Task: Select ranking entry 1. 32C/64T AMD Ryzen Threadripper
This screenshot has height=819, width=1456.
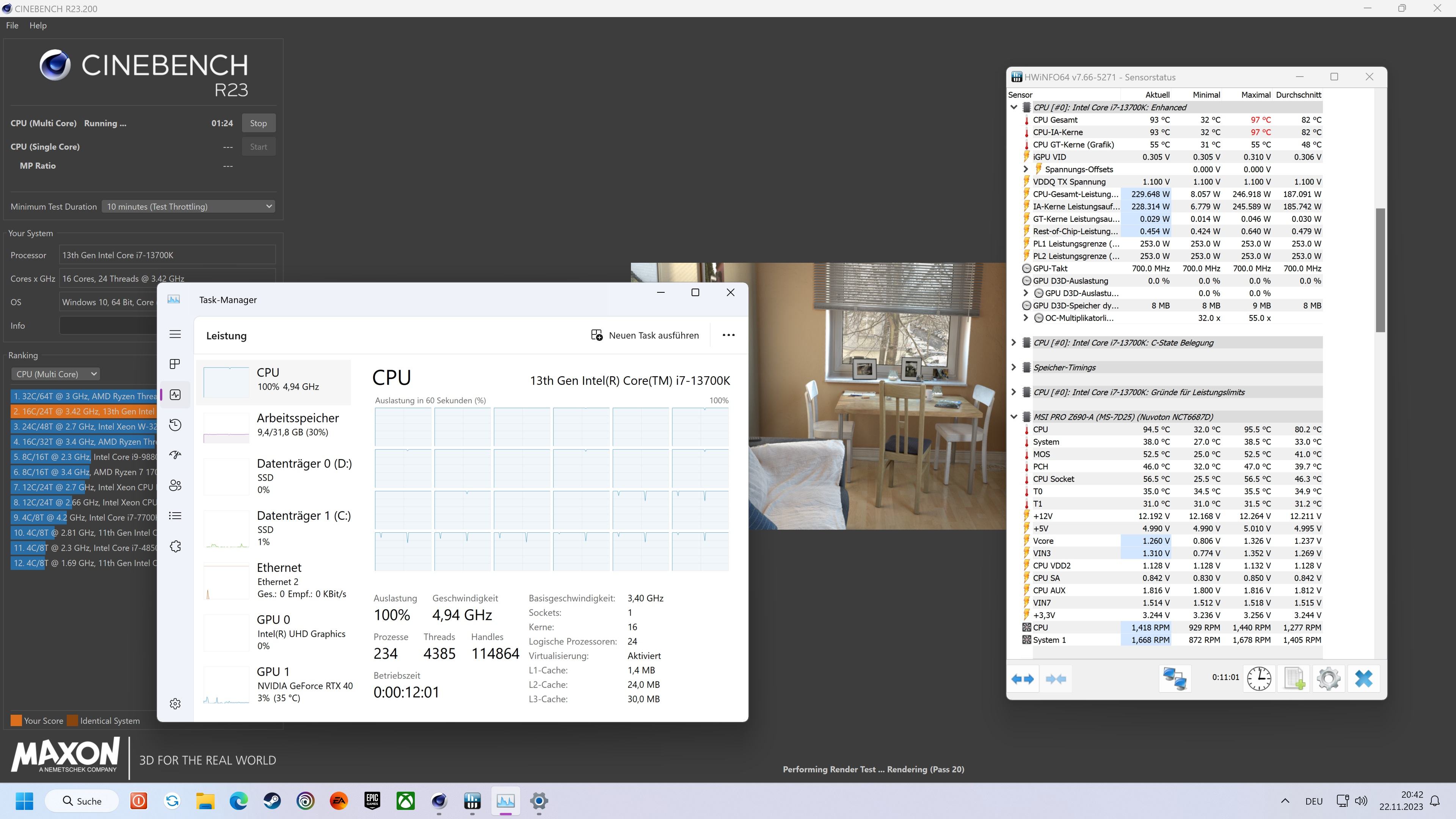Action: pyautogui.click(x=84, y=396)
